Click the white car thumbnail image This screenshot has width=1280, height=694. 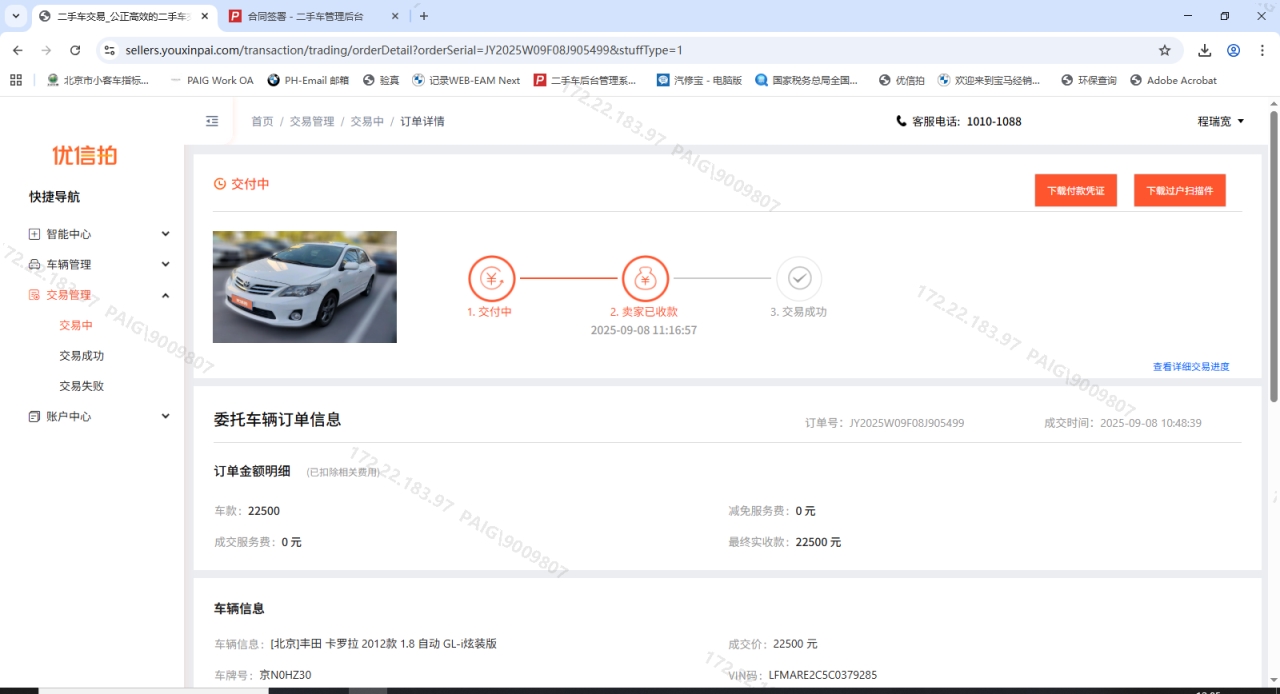(x=305, y=287)
